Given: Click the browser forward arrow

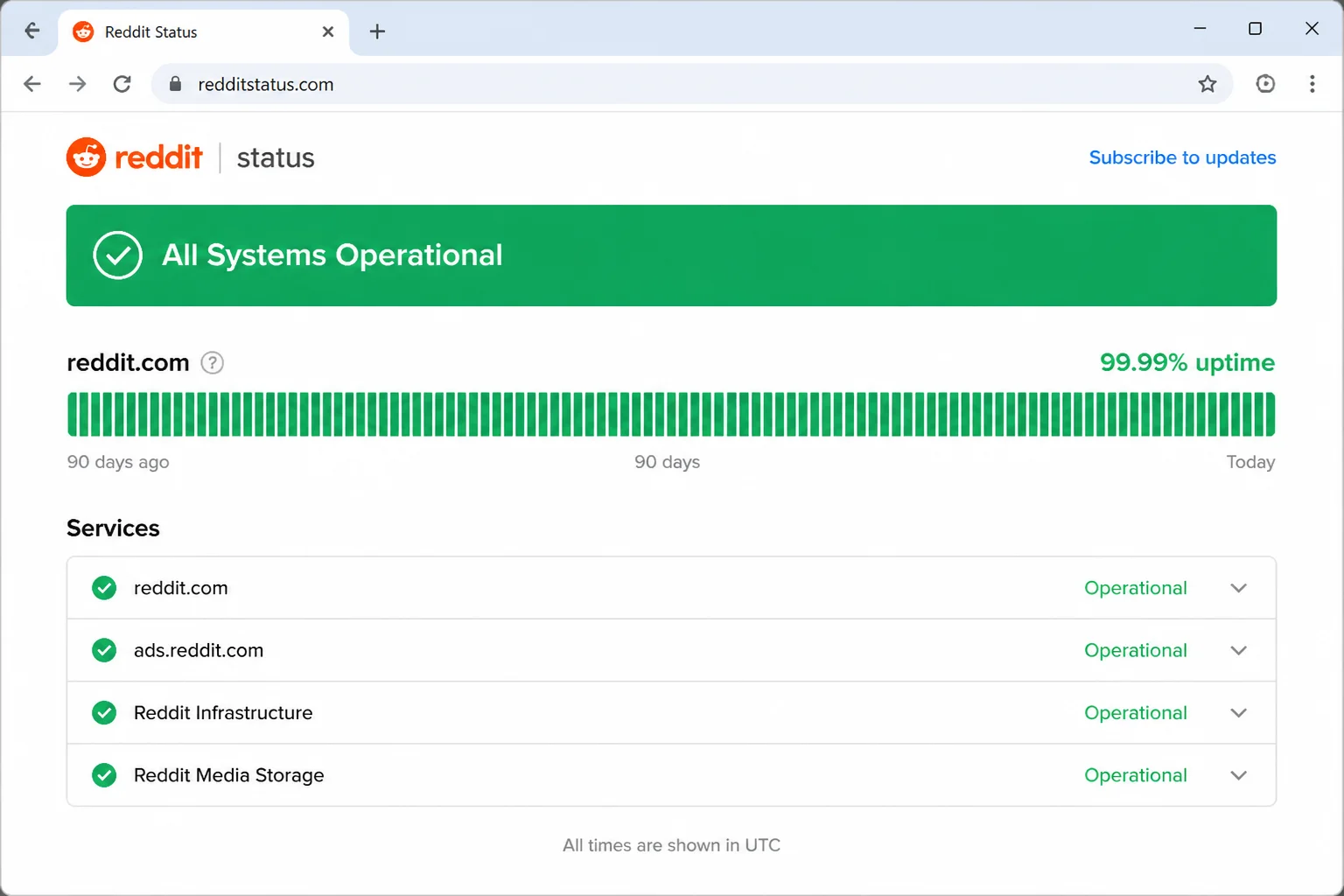Looking at the screenshot, I should (78, 84).
